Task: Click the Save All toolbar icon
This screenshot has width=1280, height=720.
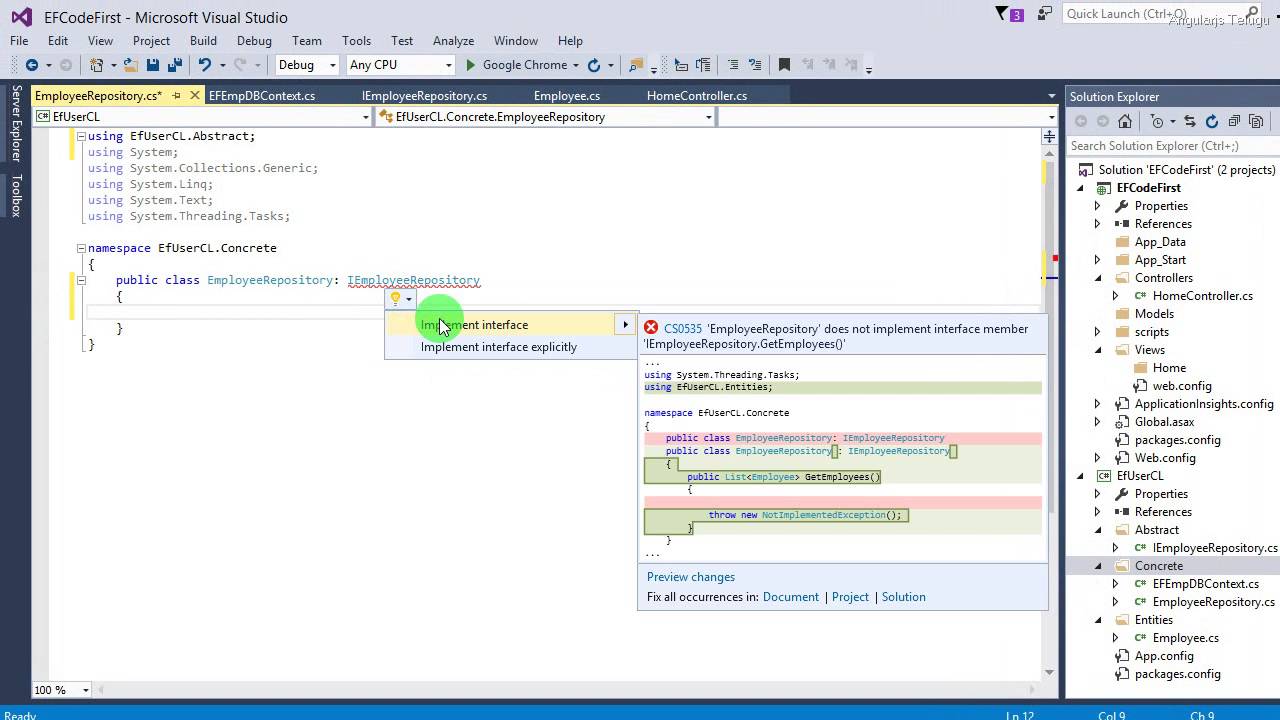Action: [174, 65]
